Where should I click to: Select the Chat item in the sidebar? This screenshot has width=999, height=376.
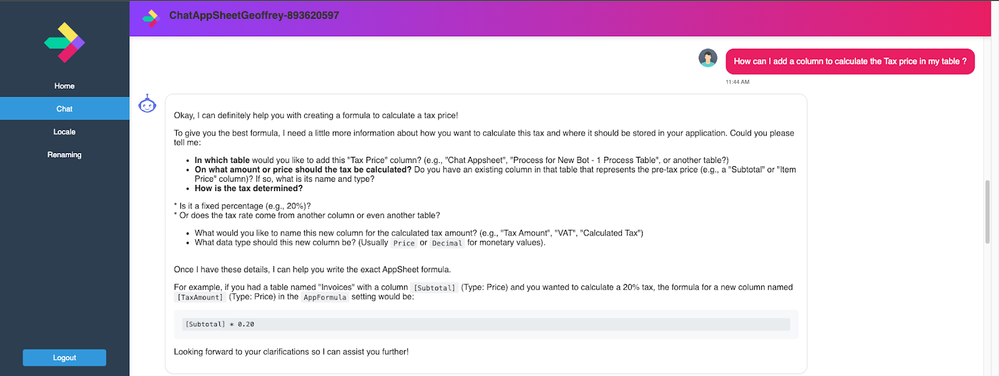point(64,109)
